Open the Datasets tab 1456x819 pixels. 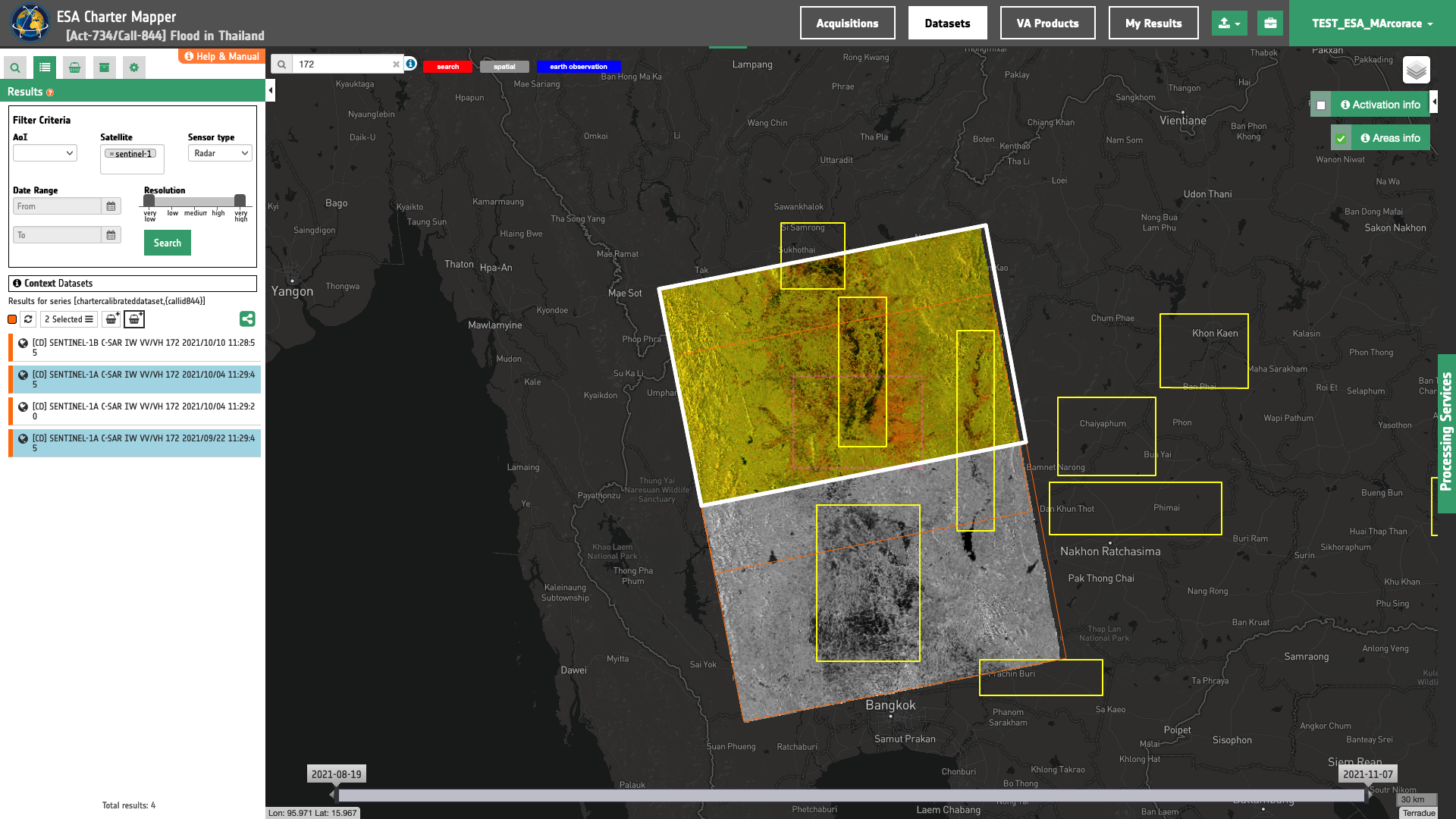pos(948,24)
